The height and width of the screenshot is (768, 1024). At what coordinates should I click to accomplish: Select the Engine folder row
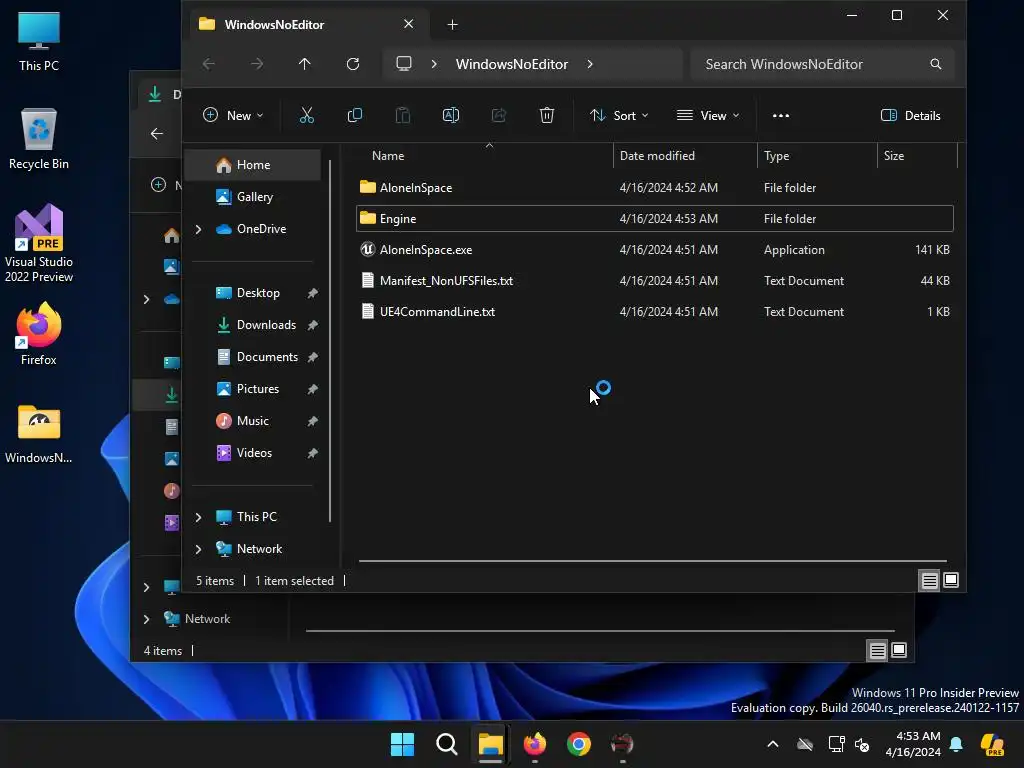coord(655,218)
